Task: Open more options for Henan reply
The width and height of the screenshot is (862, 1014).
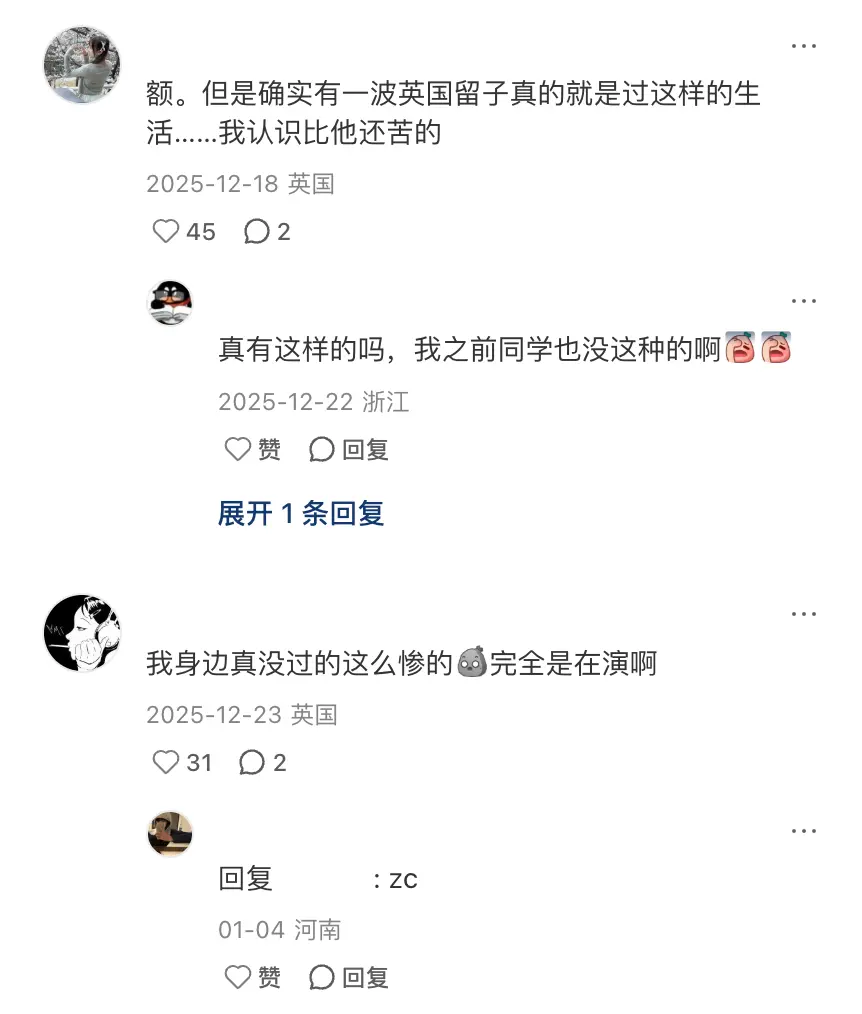Action: (804, 831)
